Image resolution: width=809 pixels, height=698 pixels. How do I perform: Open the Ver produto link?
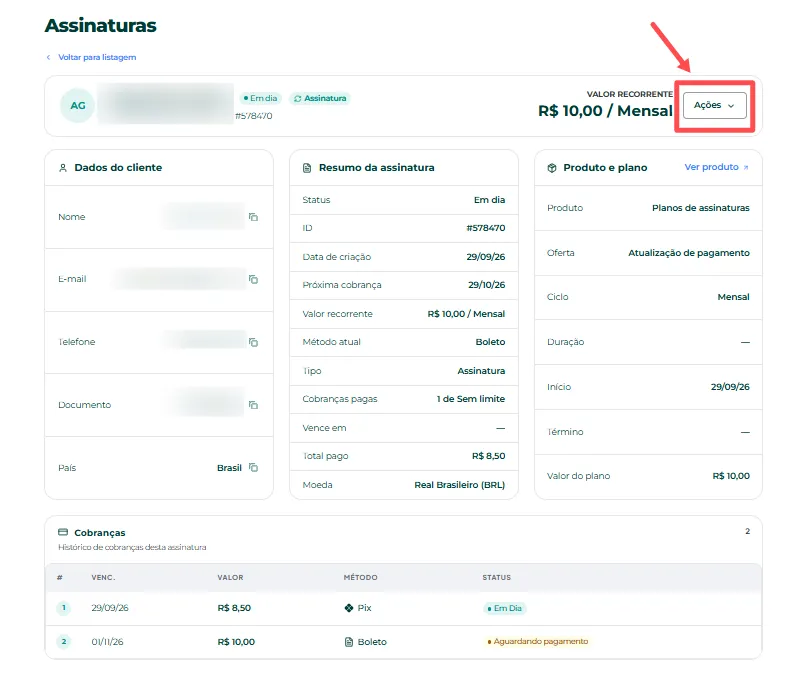pos(717,167)
